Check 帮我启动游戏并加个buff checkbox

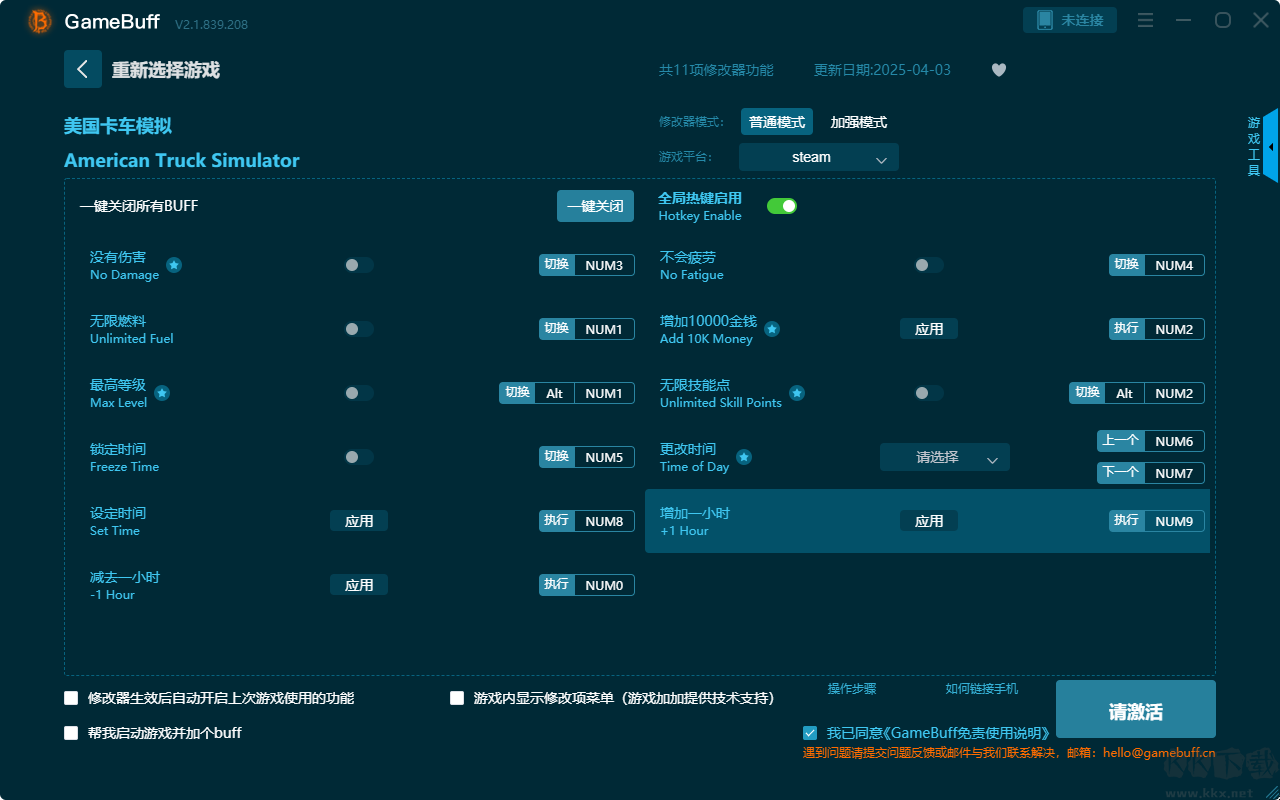point(71,733)
